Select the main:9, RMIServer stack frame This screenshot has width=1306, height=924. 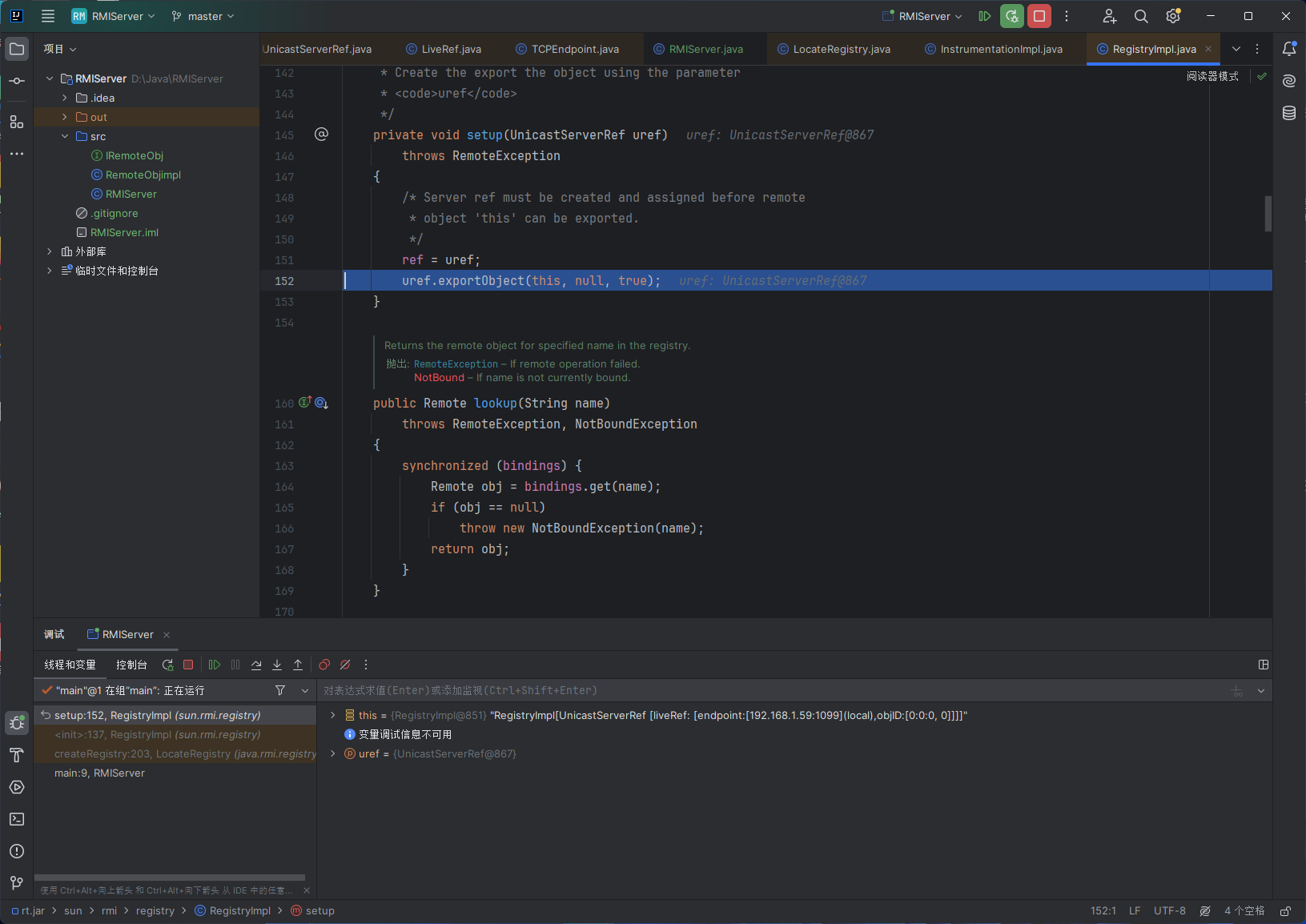click(x=175, y=773)
